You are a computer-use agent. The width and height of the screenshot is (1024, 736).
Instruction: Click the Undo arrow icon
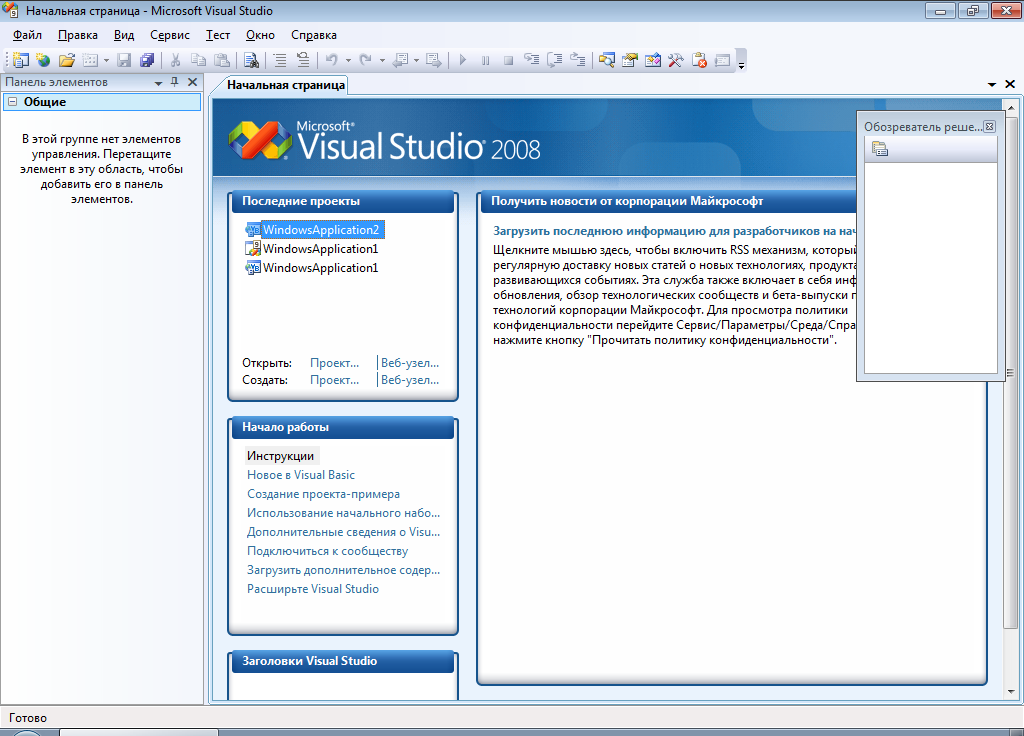click(x=332, y=60)
